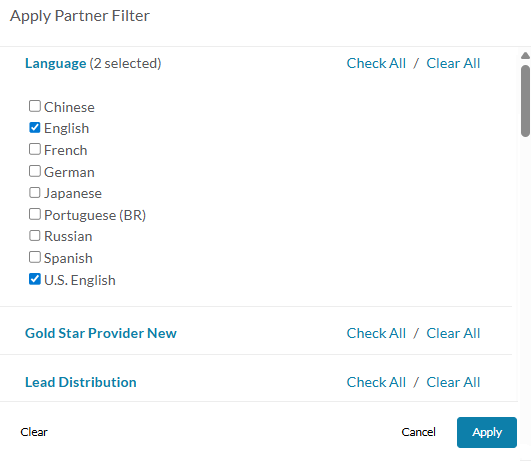The image size is (531, 472).
Task: Enable the Spanish language filter
Action: point(35,257)
